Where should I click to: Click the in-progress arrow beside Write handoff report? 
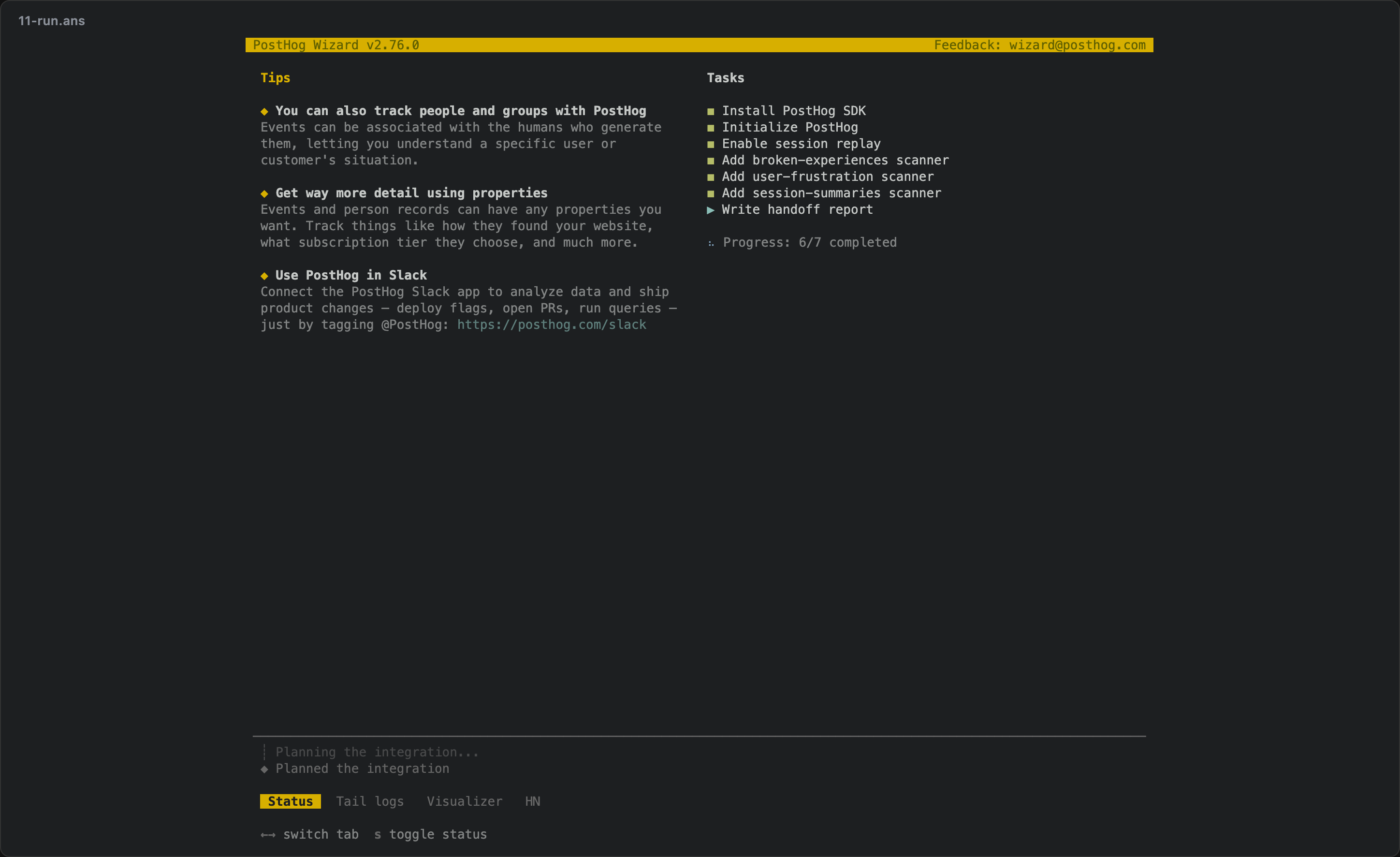click(710, 210)
